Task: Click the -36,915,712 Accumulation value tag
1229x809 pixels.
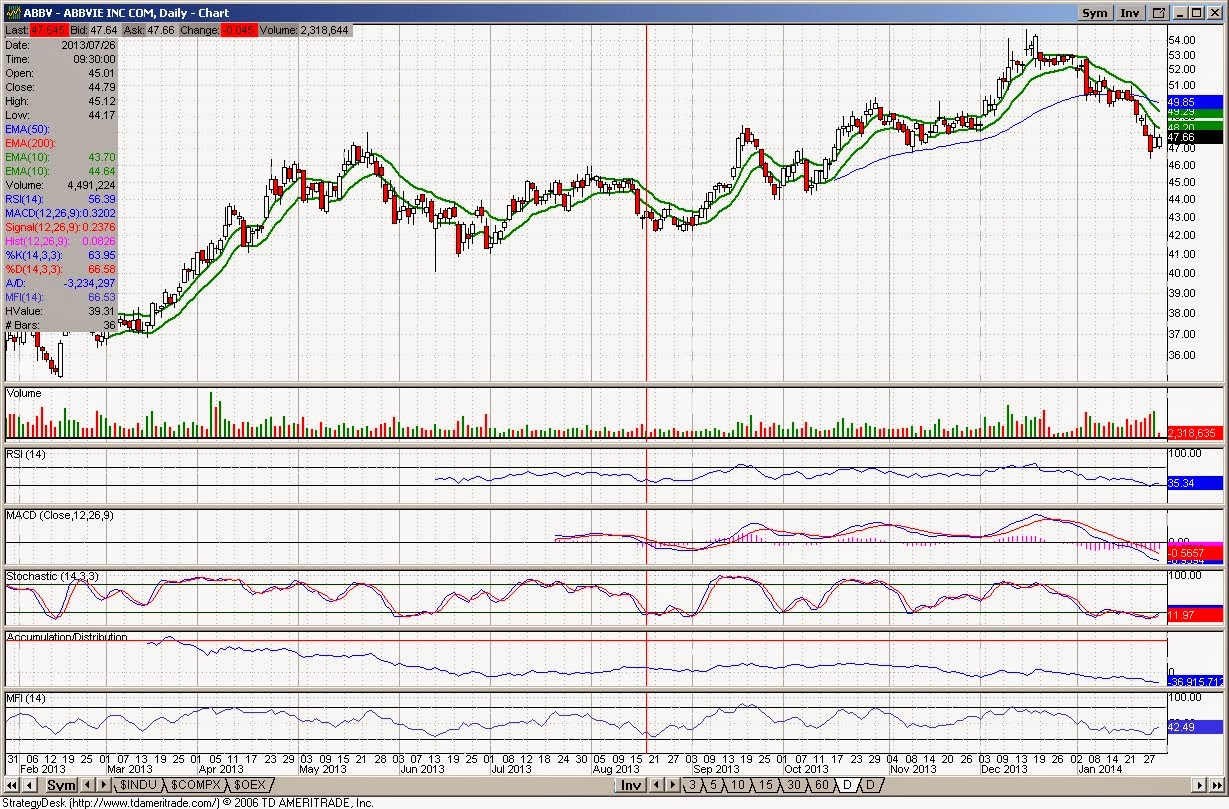Action: [x=1194, y=682]
